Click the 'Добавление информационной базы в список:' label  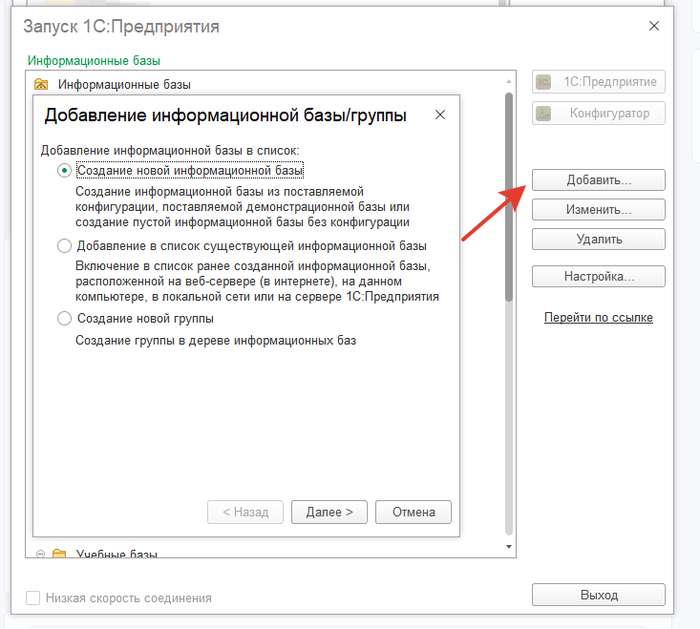(170, 150)
